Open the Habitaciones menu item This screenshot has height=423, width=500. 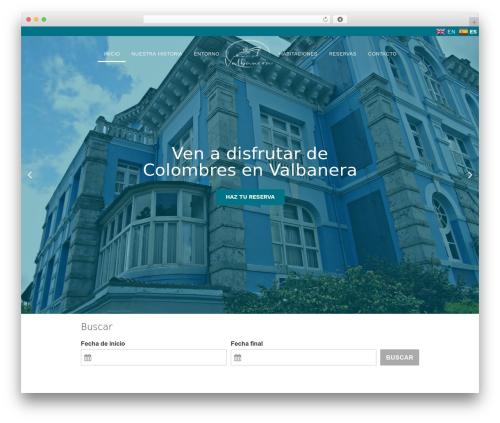pyautogui.click(x=298, y=54)
